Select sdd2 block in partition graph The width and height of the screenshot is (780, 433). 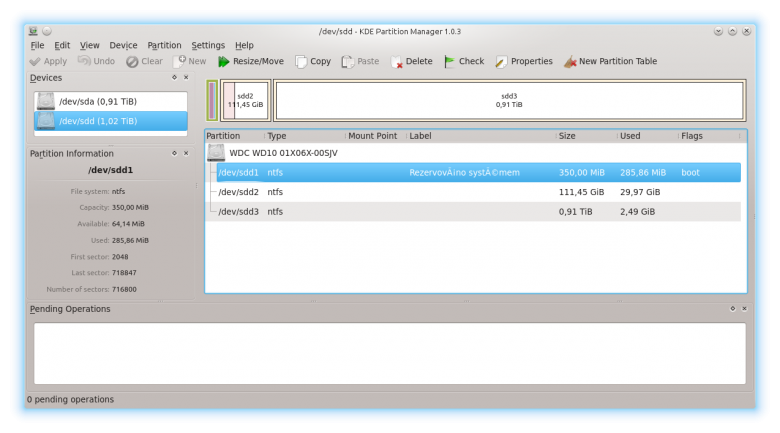coord(245,101)
